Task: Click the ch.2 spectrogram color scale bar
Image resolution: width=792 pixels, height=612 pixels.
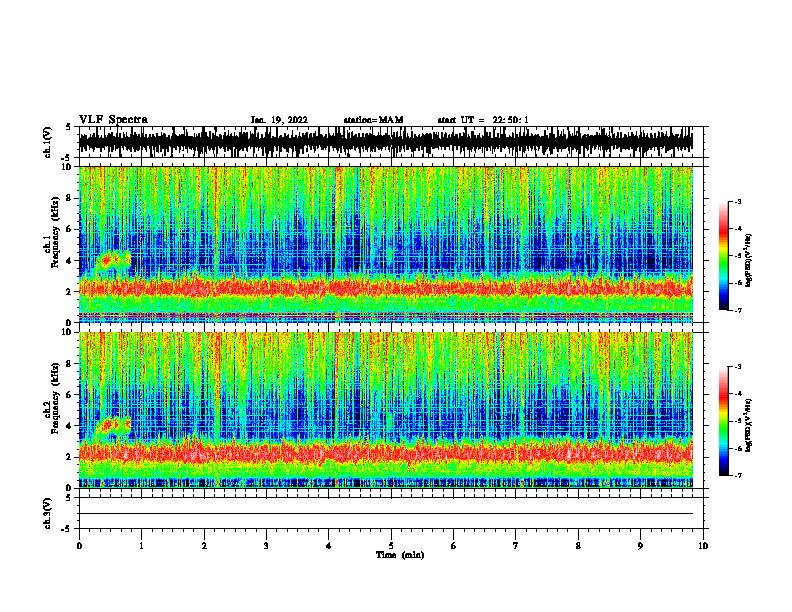Action: [724, 421]
